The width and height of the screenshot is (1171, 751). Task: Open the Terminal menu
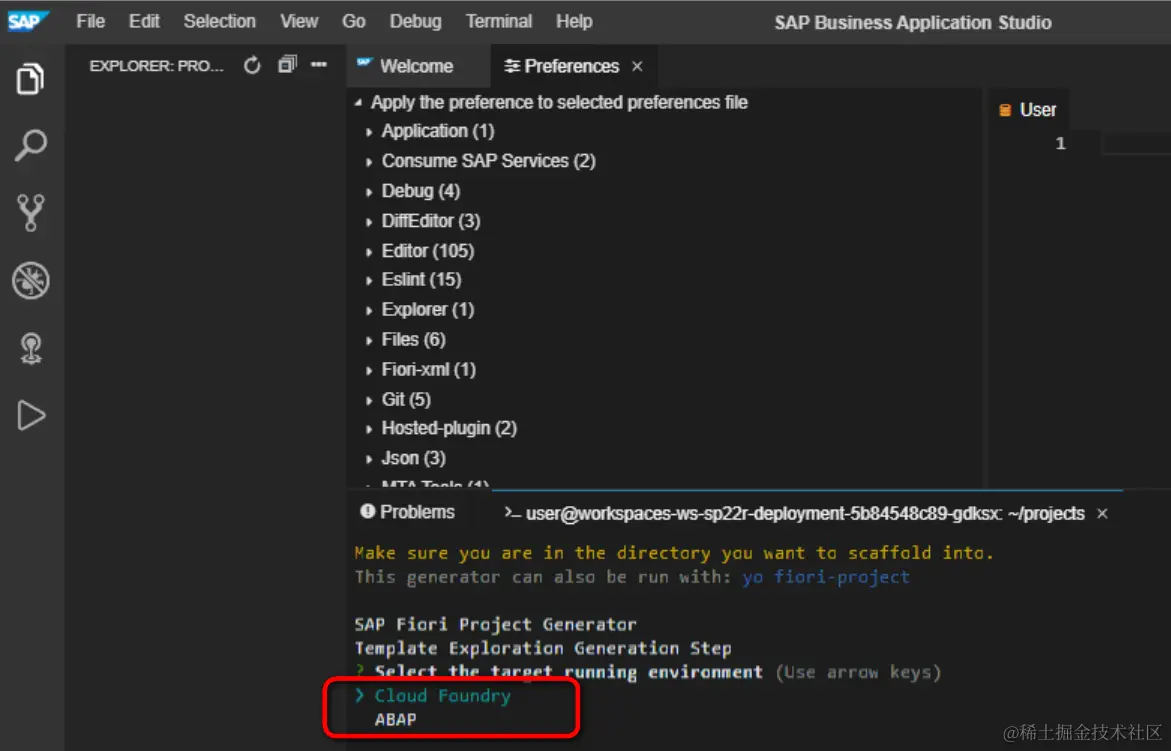pos(499,22)
